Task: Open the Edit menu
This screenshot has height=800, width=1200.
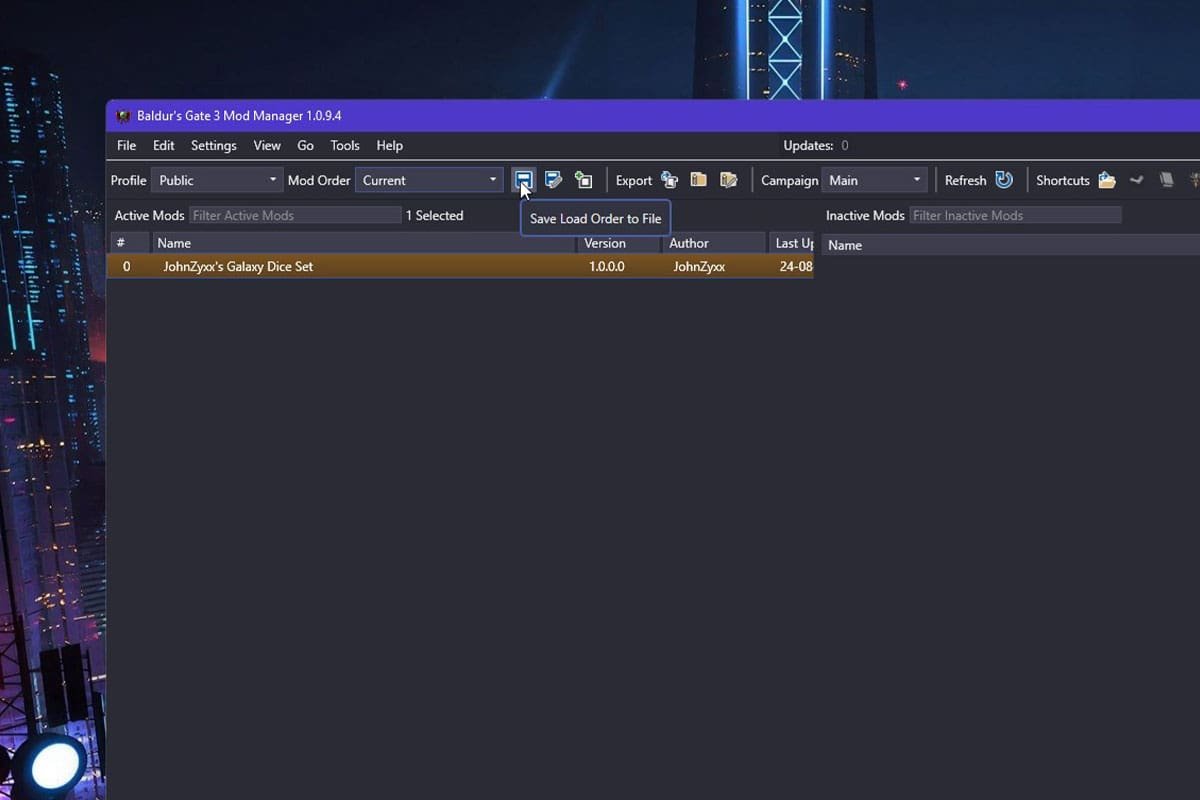Action: 164,145
